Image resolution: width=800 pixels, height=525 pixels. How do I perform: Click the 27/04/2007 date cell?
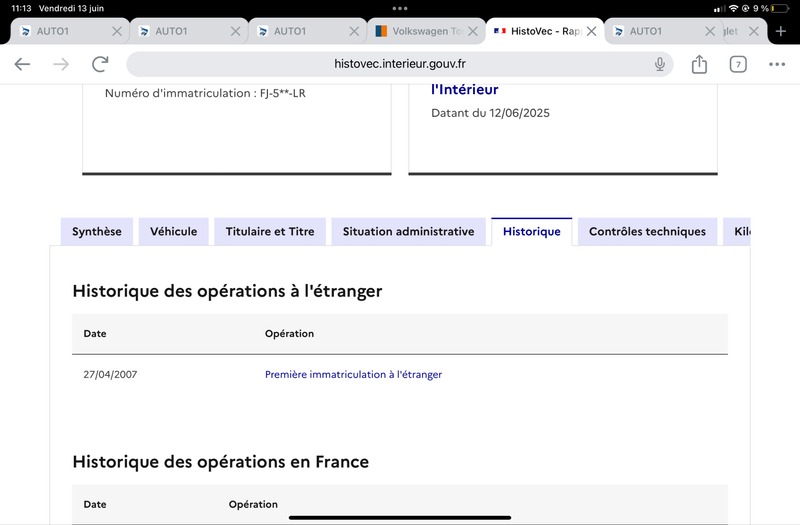click(x=110, y=374)
